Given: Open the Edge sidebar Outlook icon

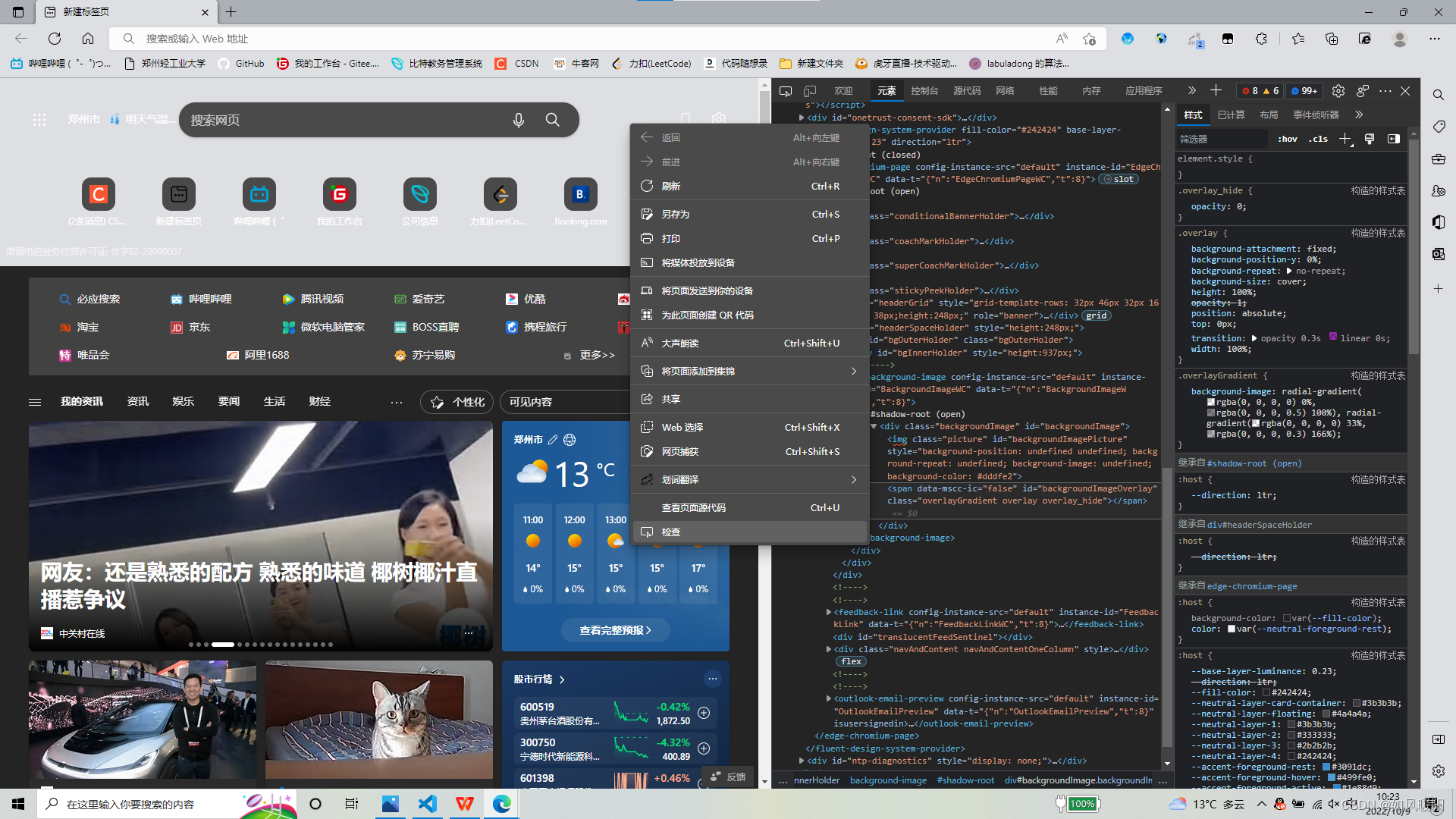Looking at the screenshot, I should tap(1439, 254).
